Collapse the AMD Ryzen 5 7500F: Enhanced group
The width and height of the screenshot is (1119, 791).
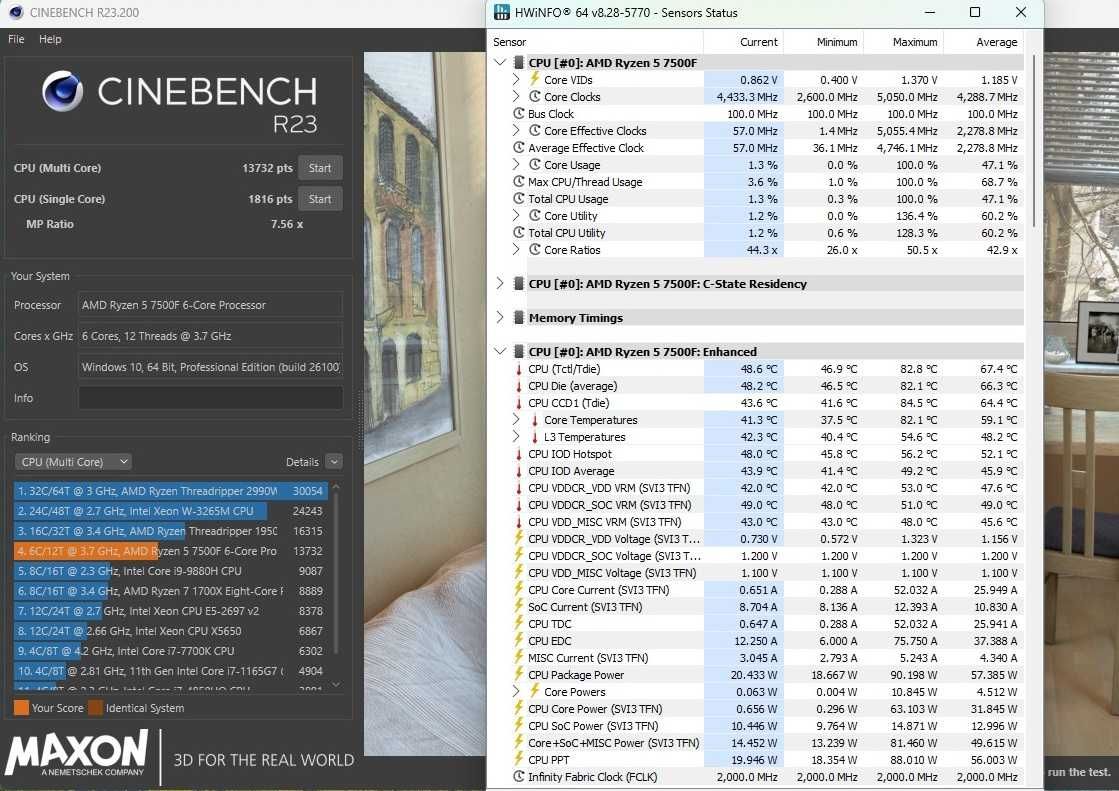pos(500,352)
